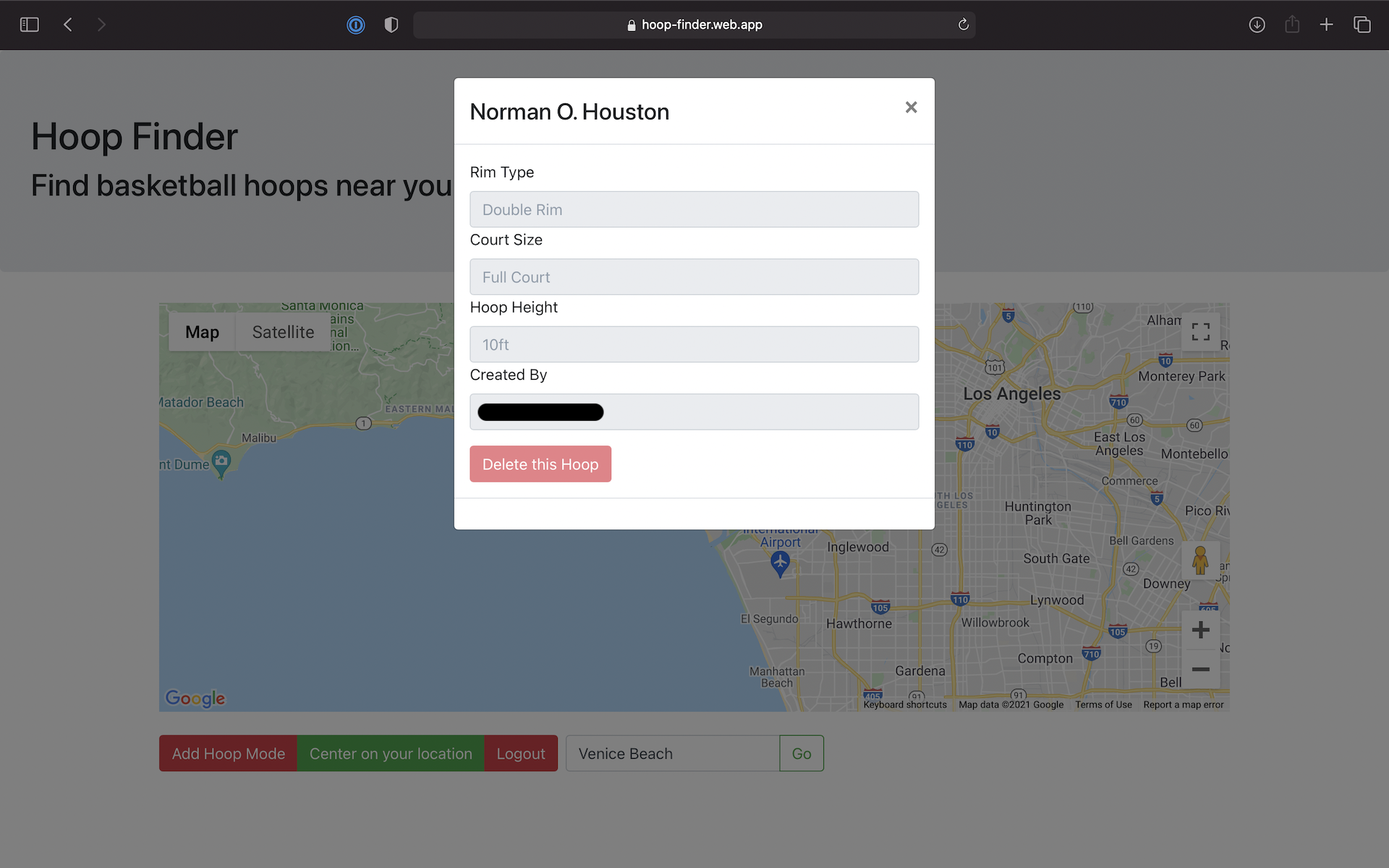Click the Venice Beach search field
1389x868 pixels.
[671, 753]
